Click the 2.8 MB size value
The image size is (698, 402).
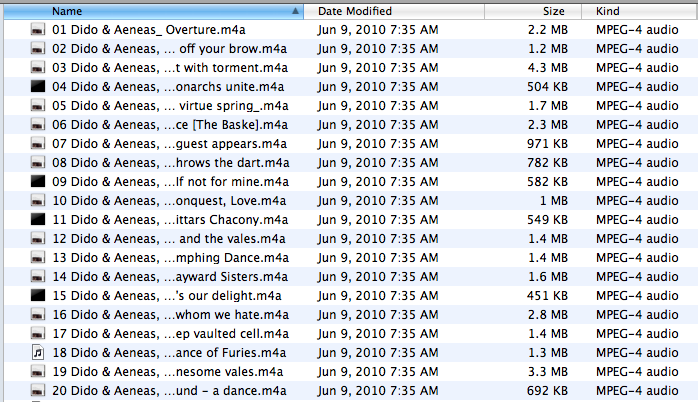point(548,314)
